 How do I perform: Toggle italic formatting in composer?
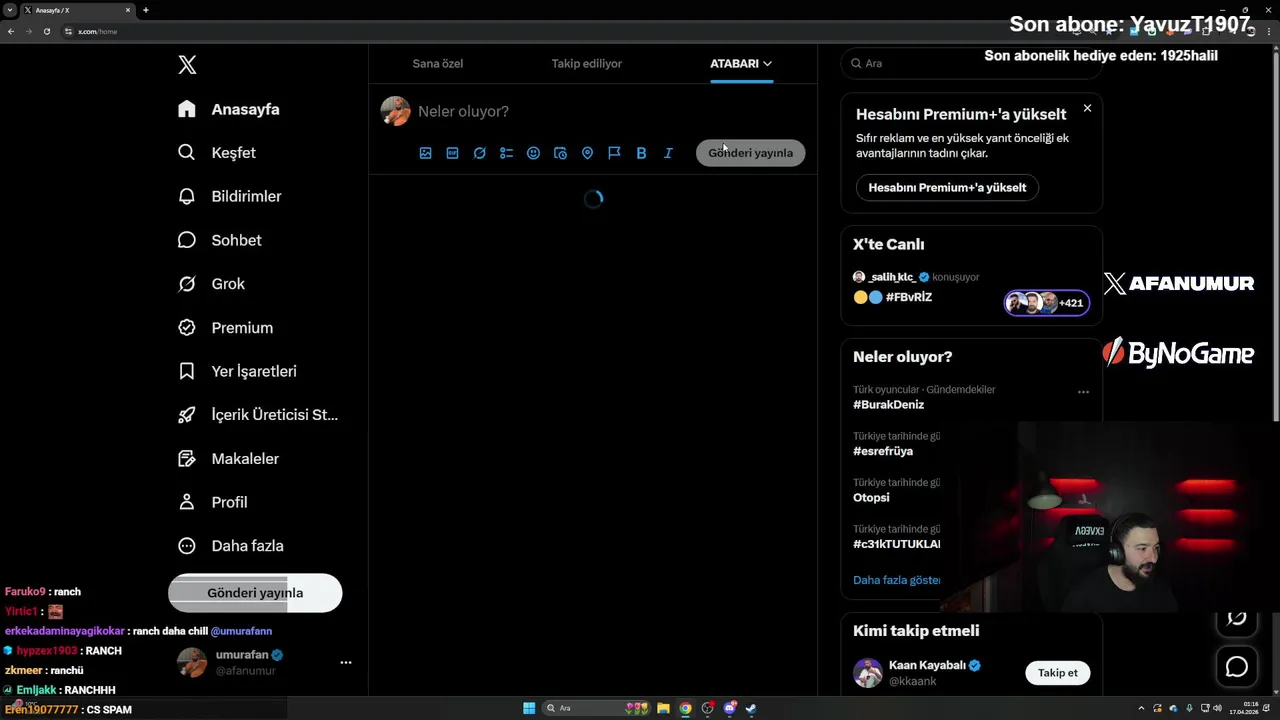(668, 153)
